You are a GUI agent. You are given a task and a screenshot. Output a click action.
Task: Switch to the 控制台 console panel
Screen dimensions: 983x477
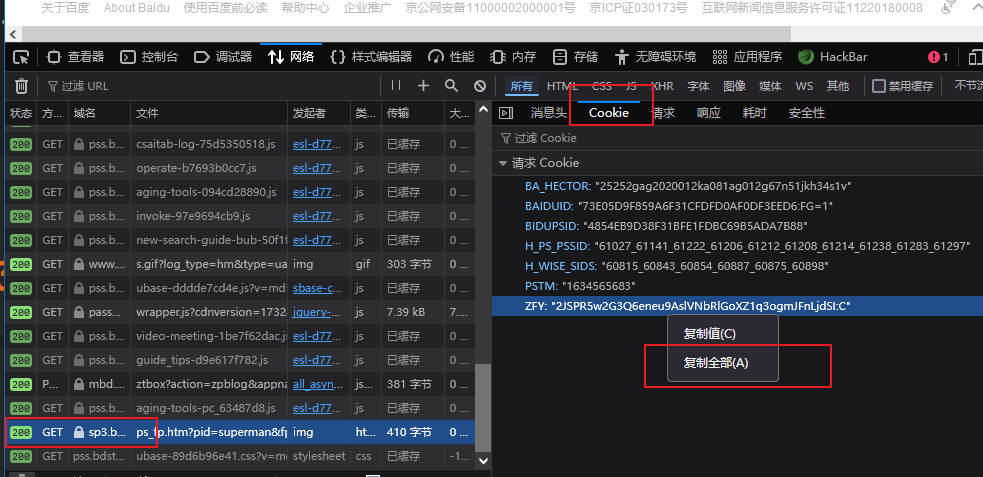[149, 57]
